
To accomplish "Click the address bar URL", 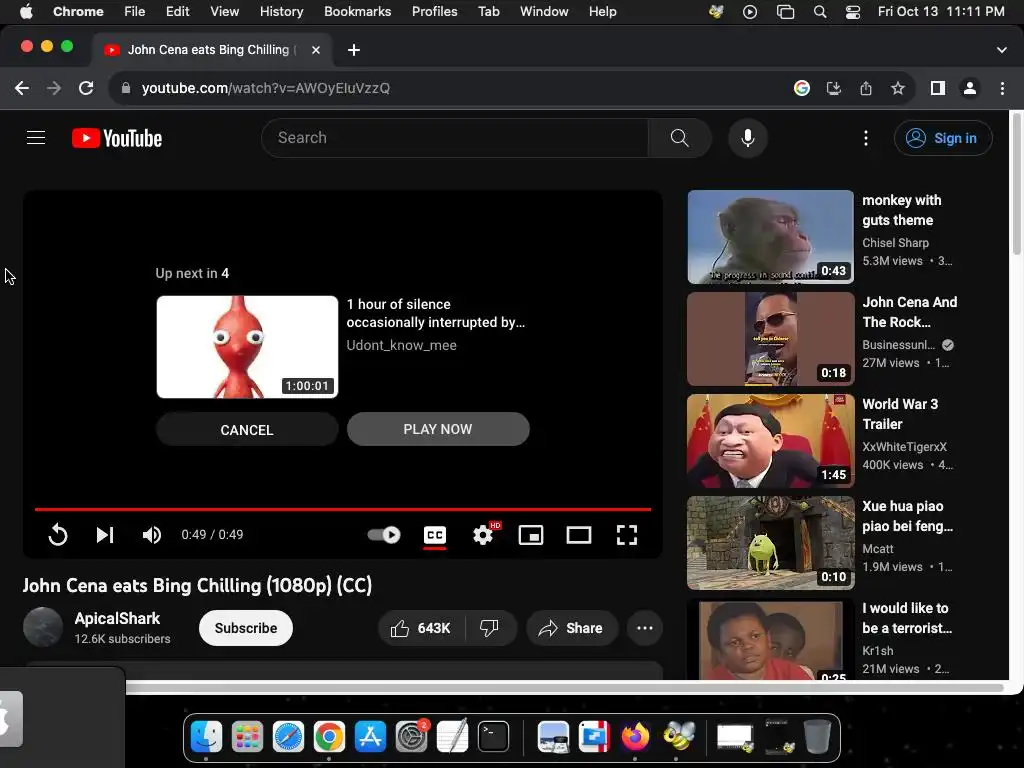I will (266, 88).
